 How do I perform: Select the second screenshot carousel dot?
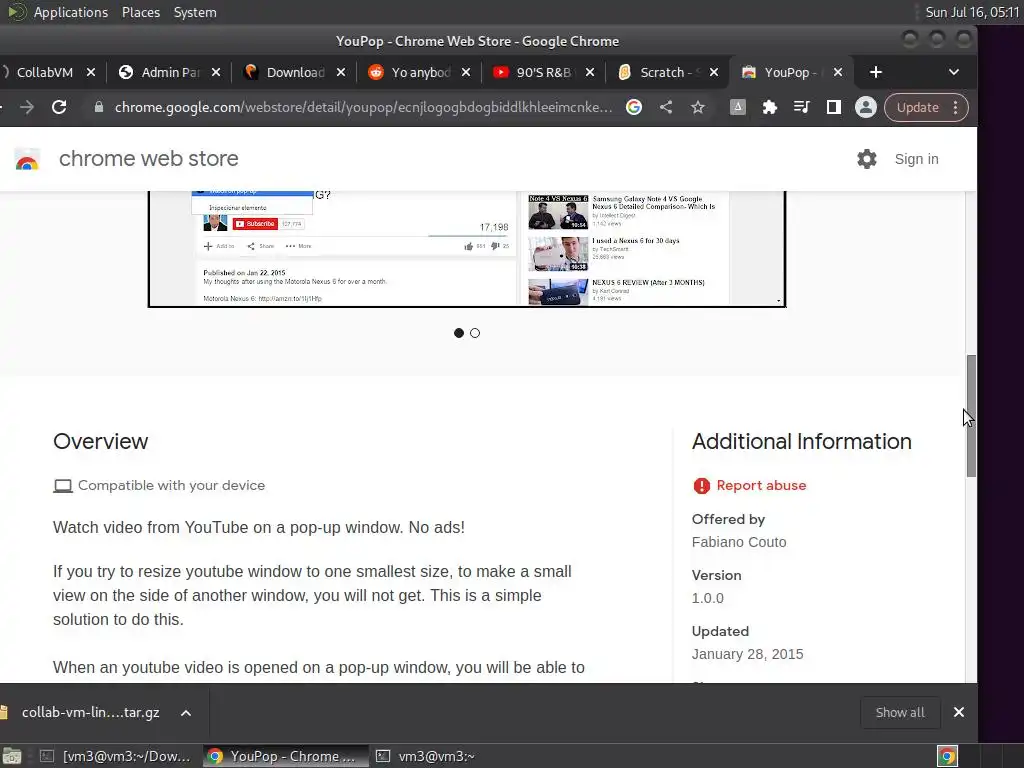click(x=475, y=333)
